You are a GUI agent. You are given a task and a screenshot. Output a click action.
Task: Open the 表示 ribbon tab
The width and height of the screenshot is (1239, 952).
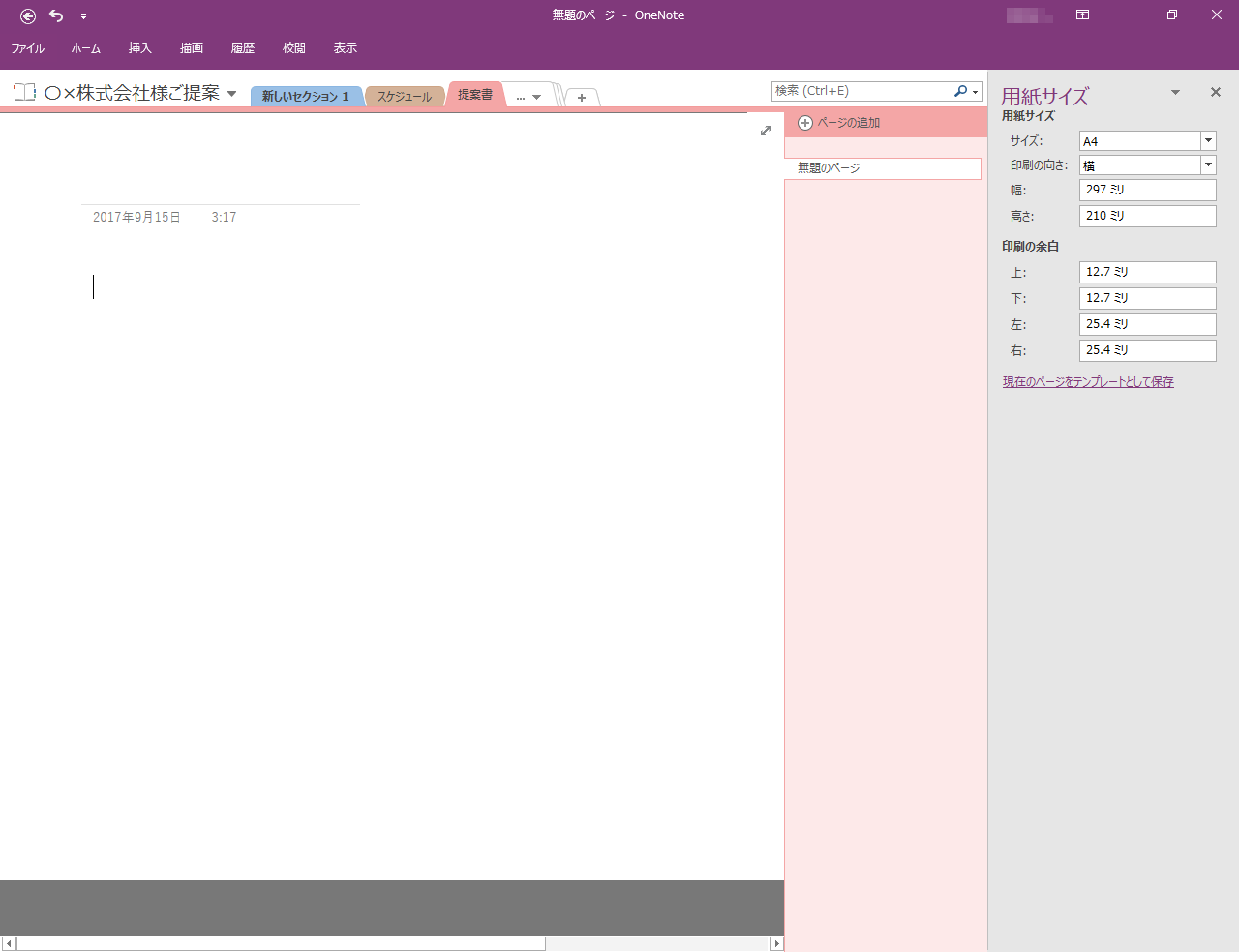(346, 48)
